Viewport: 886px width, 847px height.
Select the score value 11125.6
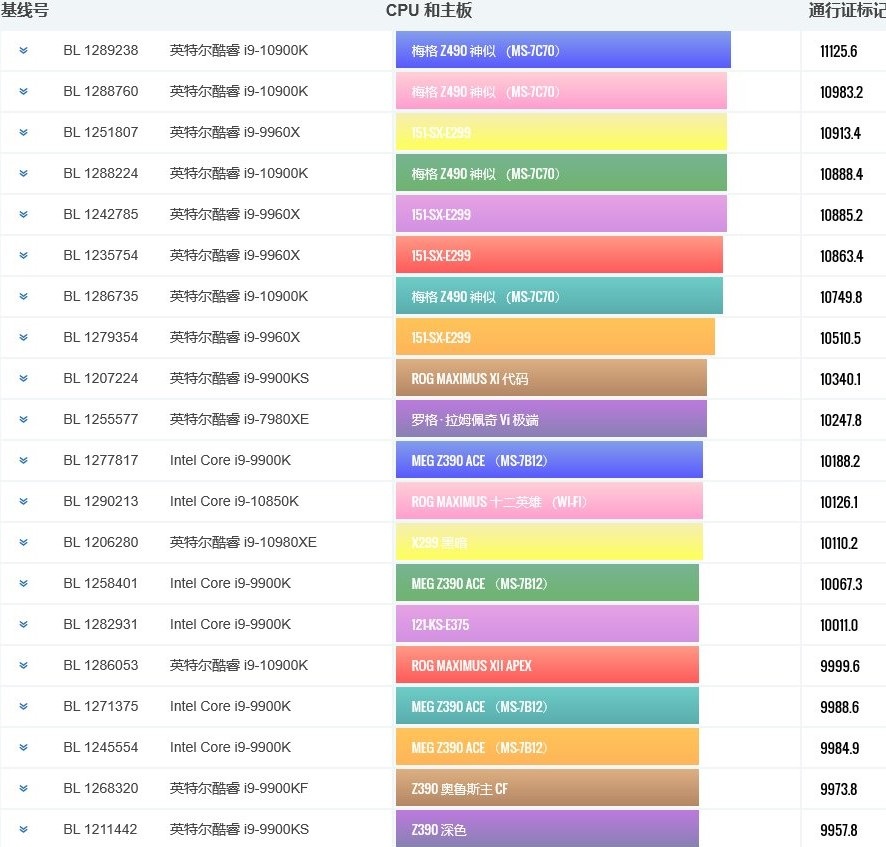[839, 51]
